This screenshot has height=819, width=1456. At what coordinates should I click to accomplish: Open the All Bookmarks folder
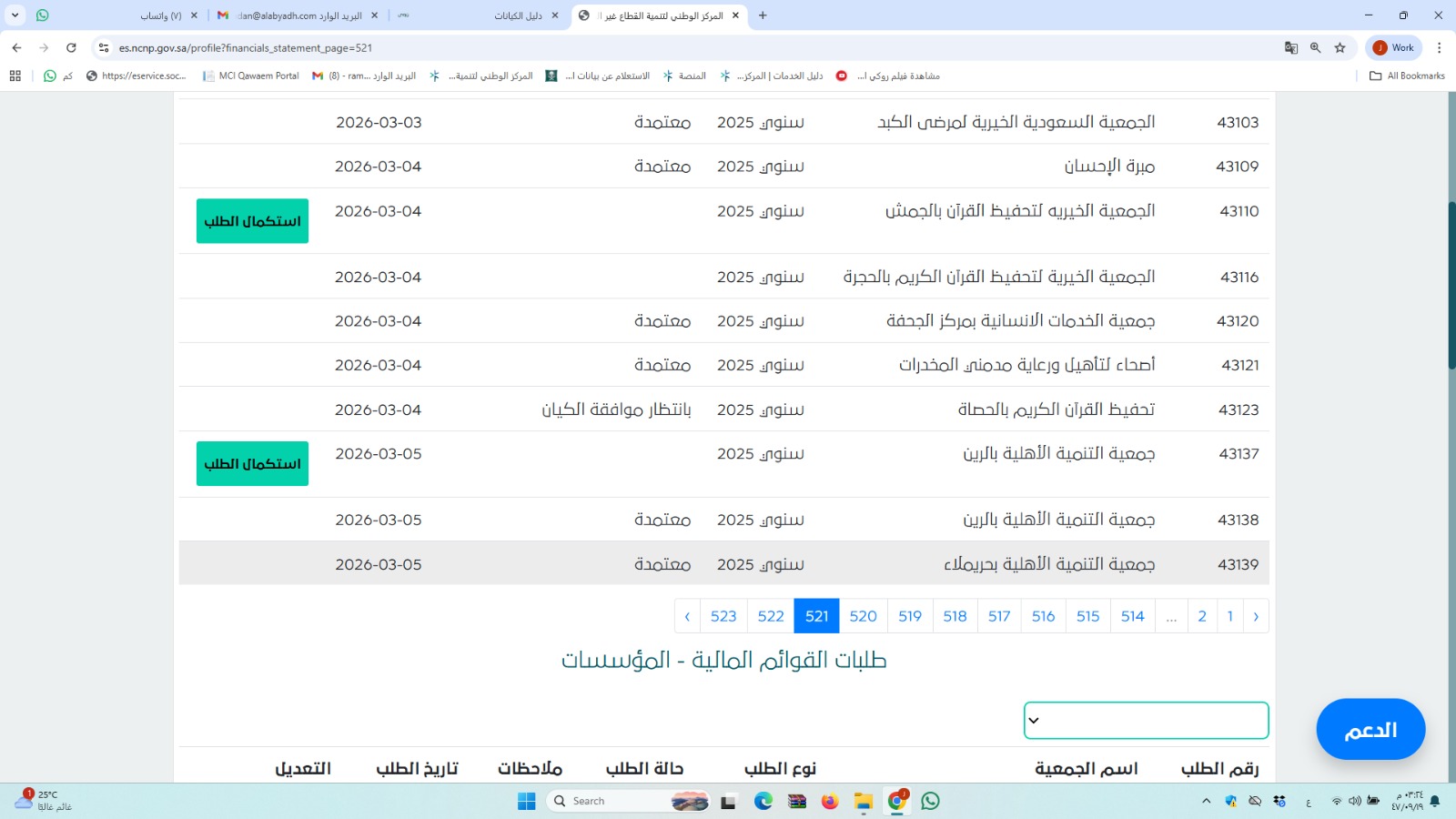click(x=1407, y=76)
